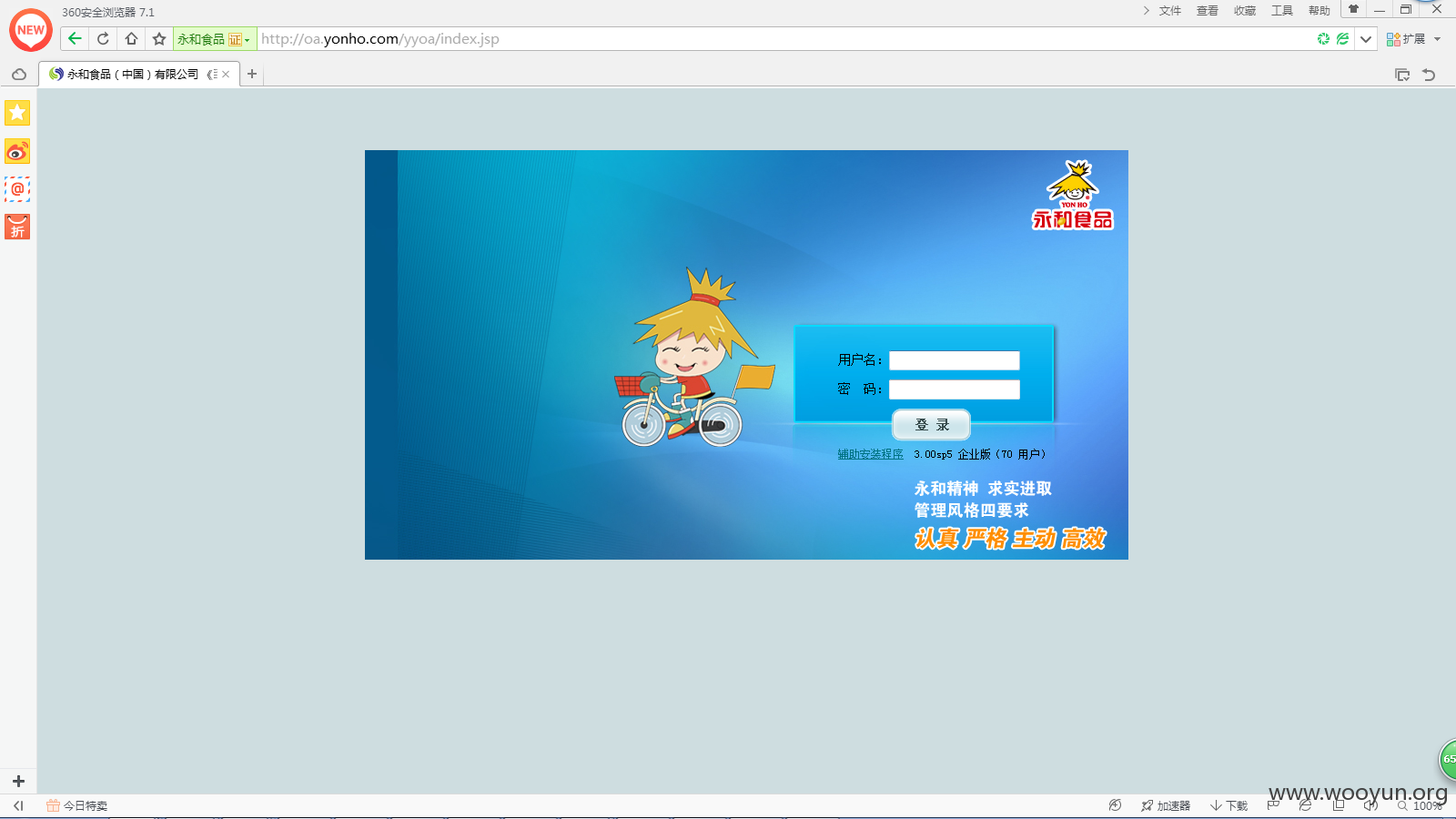Go back using the green arrow
The height and width of the screenshot is (819, 1456).
click(x=75, y=38)
